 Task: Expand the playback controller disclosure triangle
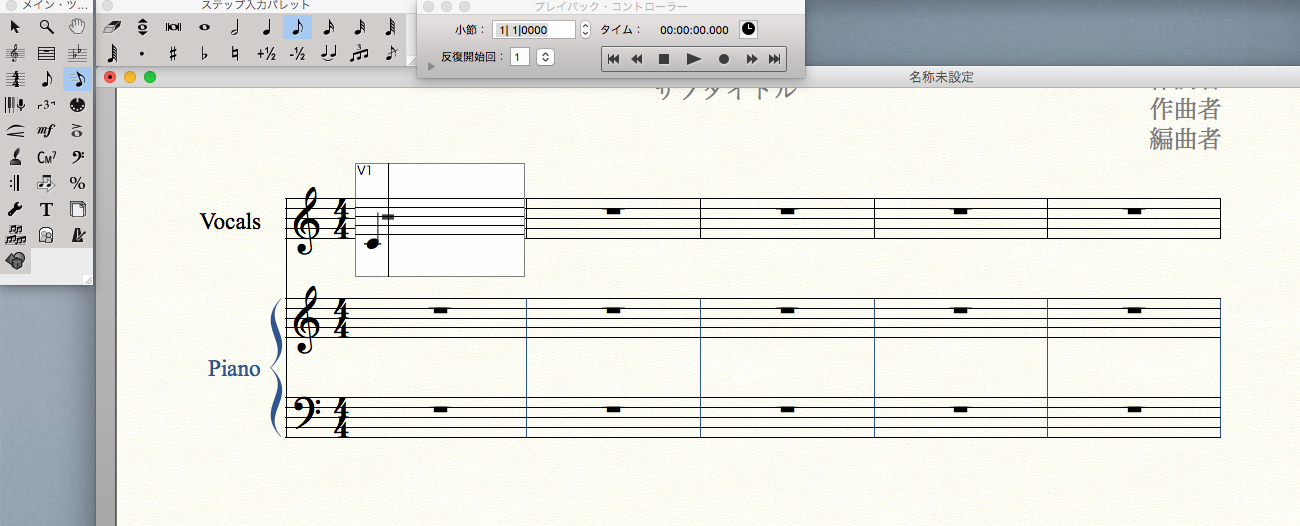431,66
